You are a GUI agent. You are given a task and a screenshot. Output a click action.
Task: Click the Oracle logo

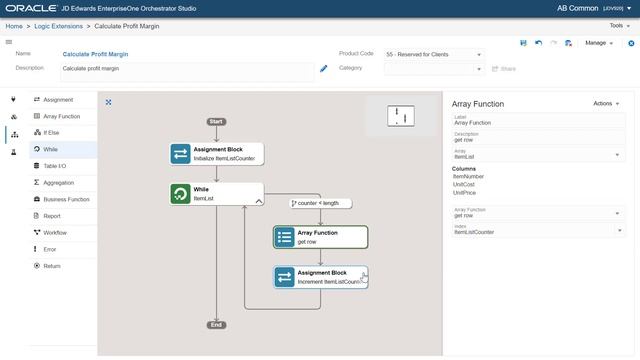click(31, 8)
